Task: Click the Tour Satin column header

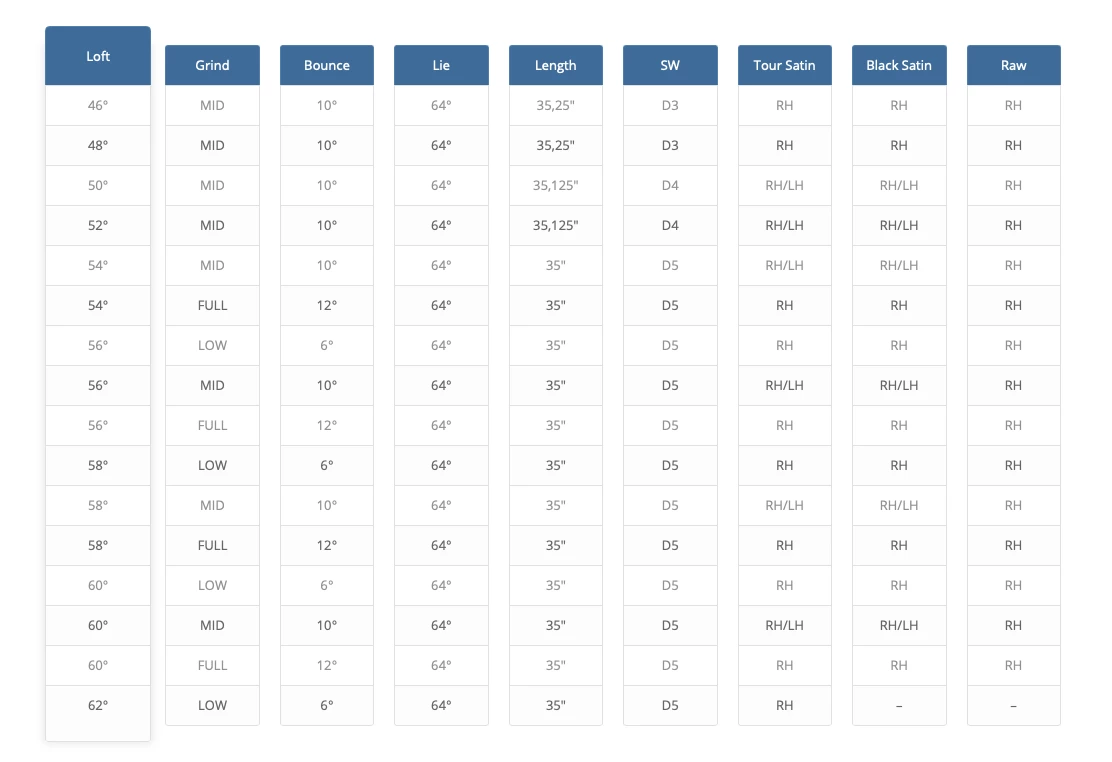Action: pos(784,65)
